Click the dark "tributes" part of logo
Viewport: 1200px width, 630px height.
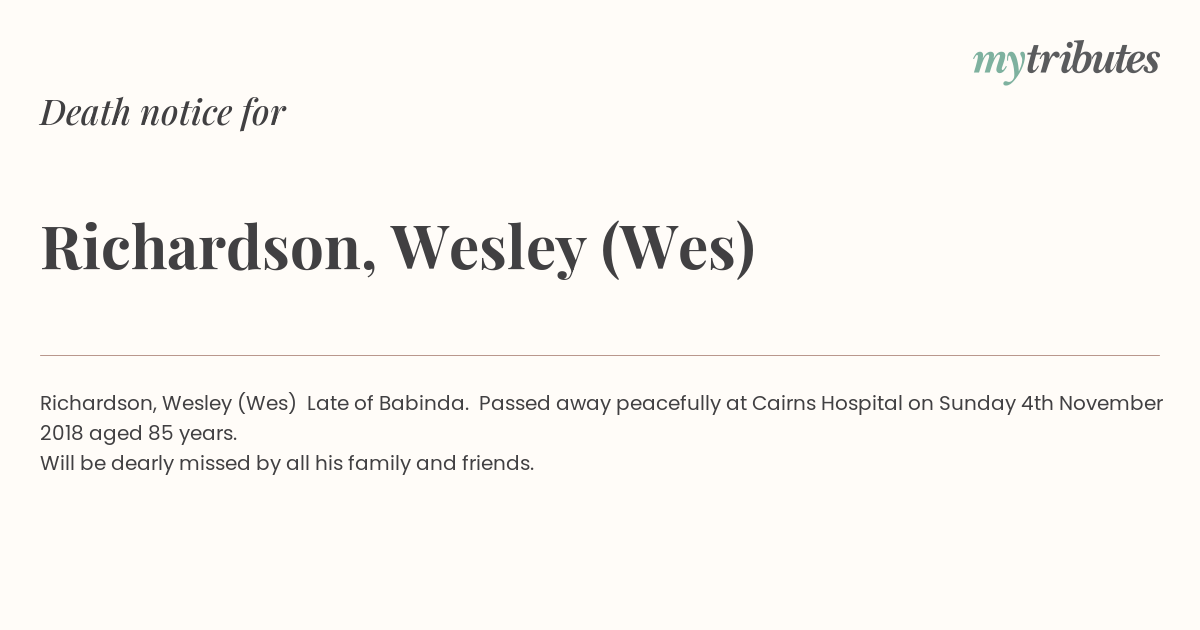tap(1093, 59)
